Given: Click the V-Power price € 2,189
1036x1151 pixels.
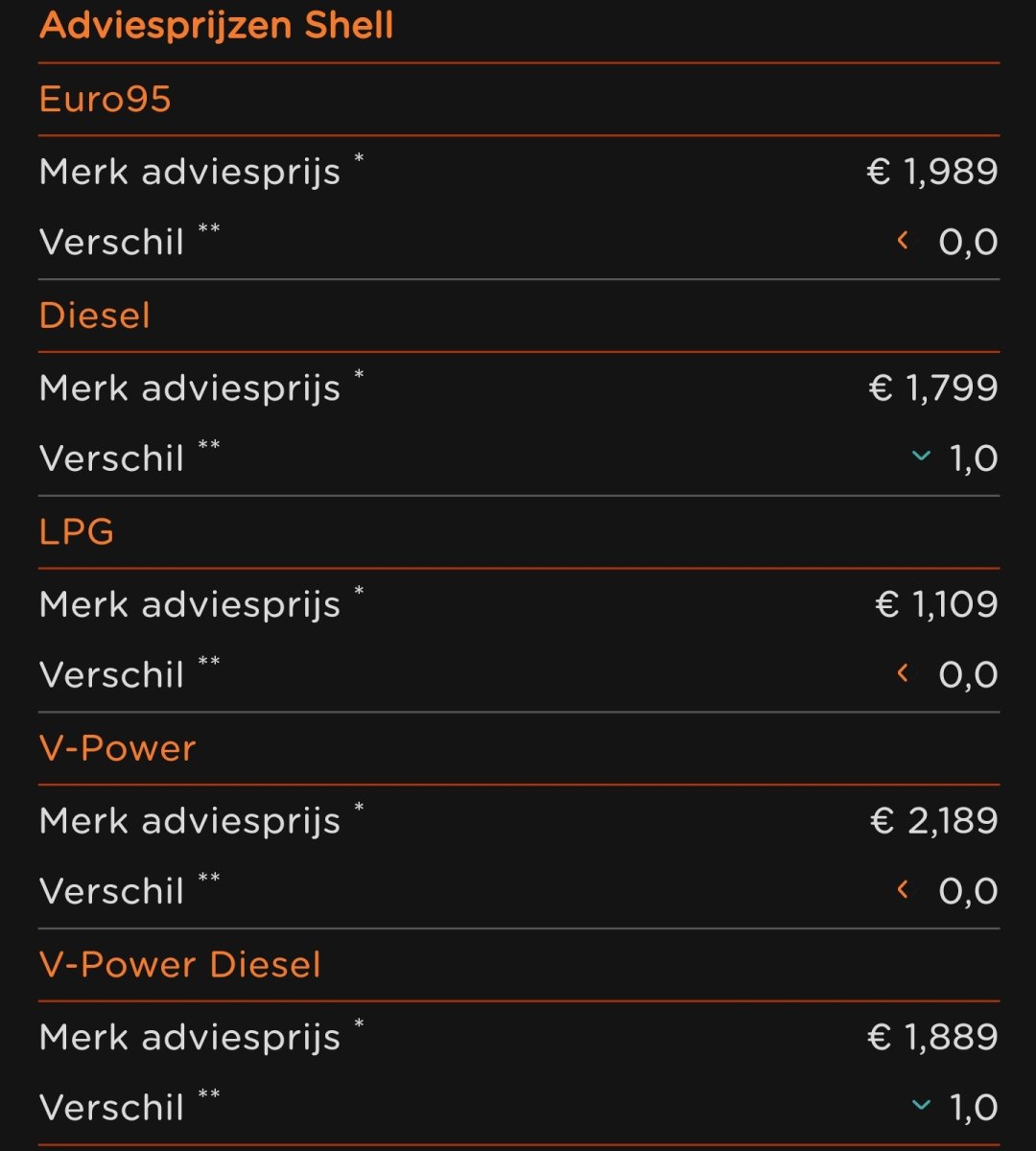Looking at the screenshot, I should click(933, 821).
